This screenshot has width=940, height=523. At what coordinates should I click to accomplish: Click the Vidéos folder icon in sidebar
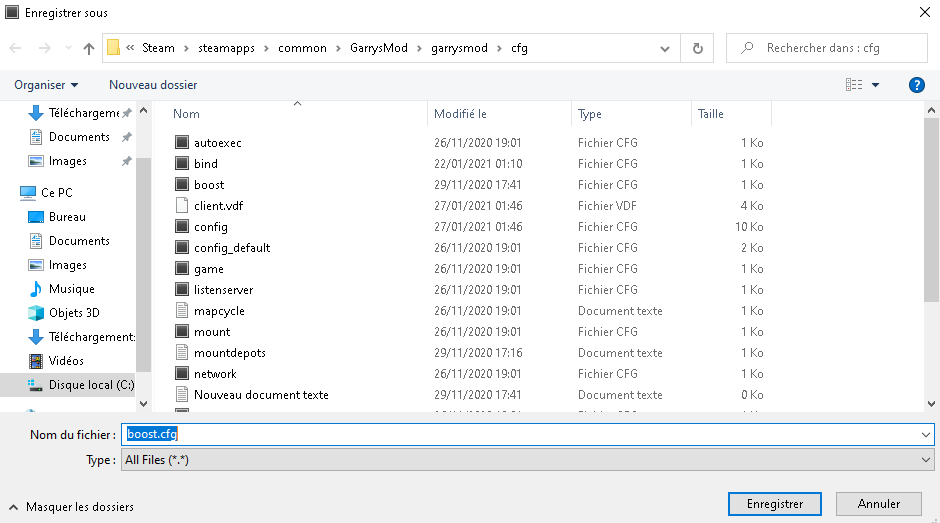point(36,361)
